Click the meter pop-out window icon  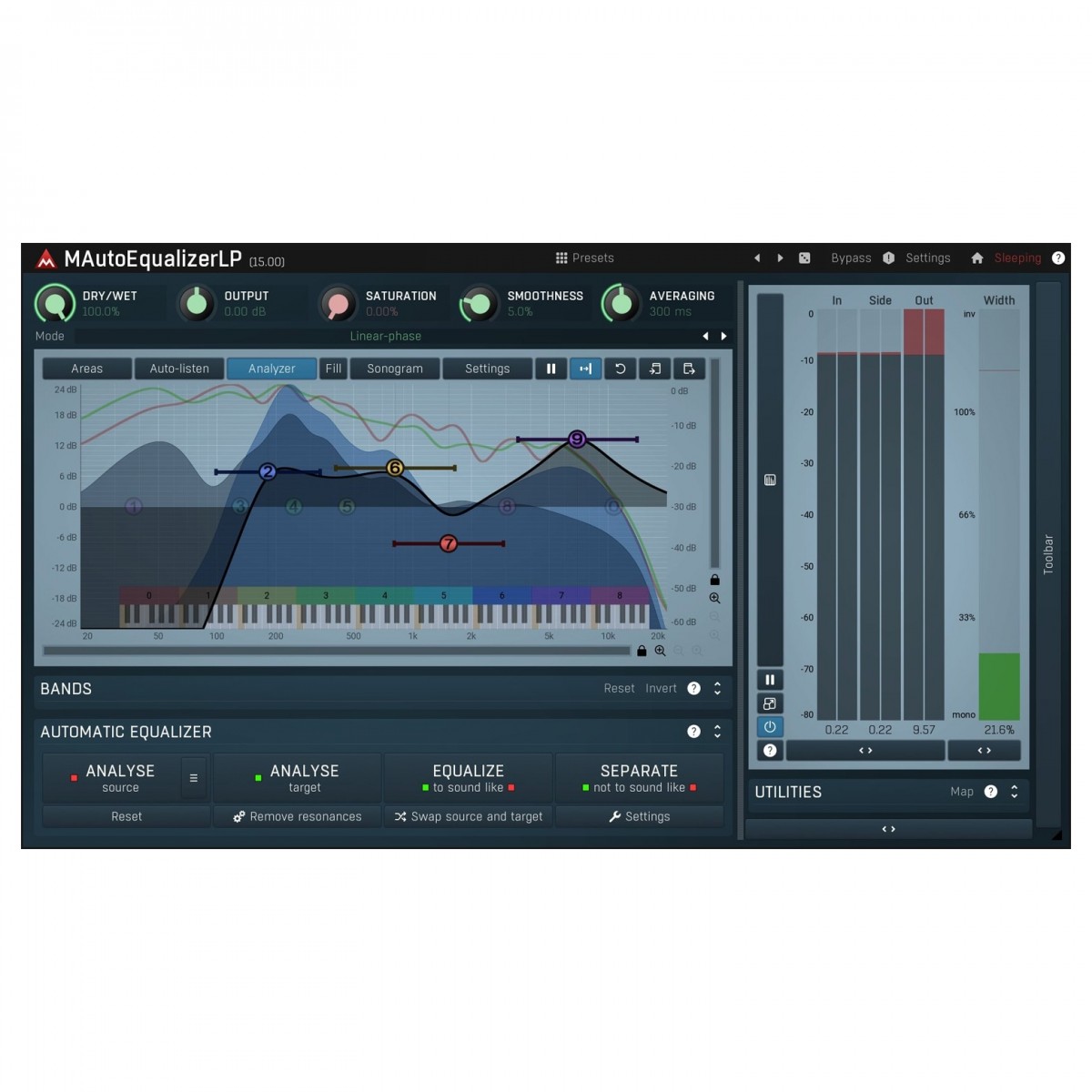(770, 703)
